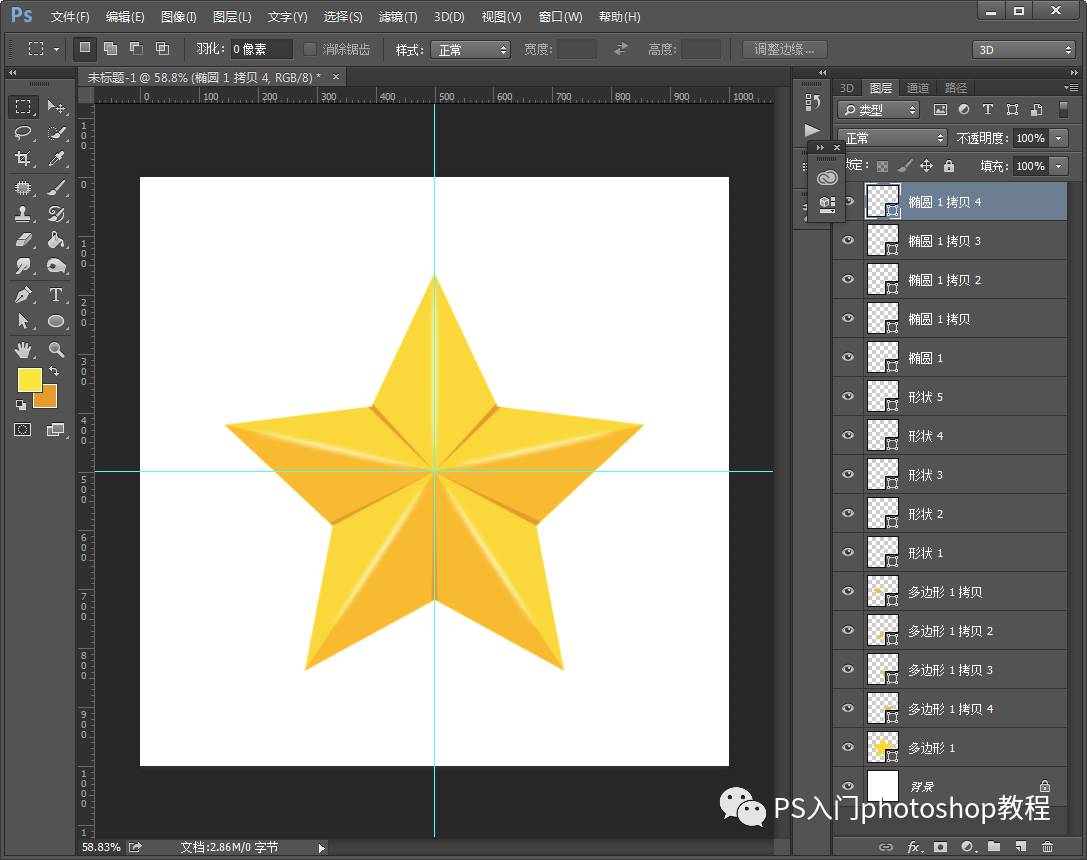Image resolution: width=1087 pixels, height=860 pixels.
Task: Open the Layers panel flyout menu
Action: tap(1071, 87)
